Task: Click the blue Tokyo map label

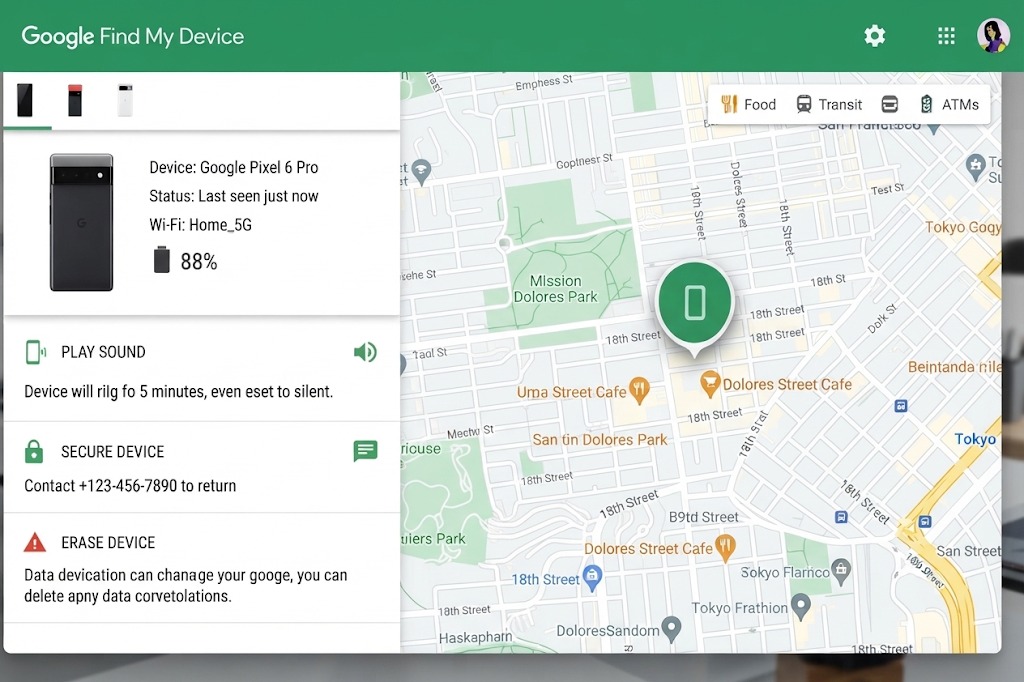Action: [975, 439]
